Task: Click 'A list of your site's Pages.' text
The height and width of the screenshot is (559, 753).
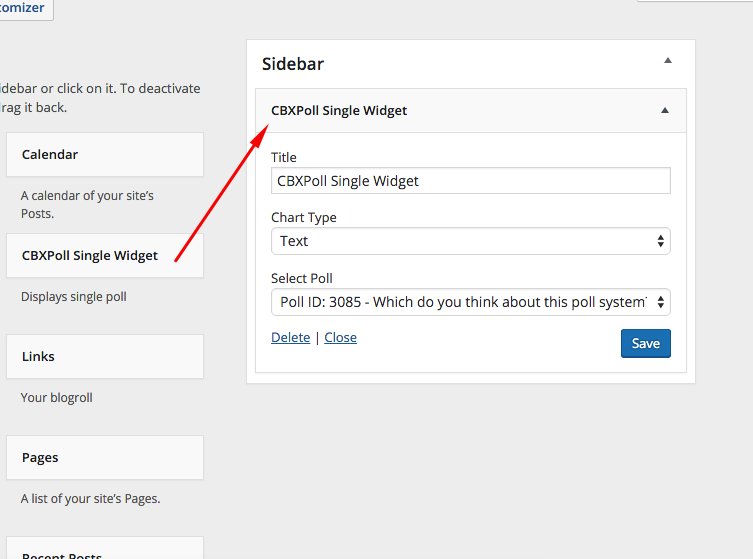Action: click(90, 498)
